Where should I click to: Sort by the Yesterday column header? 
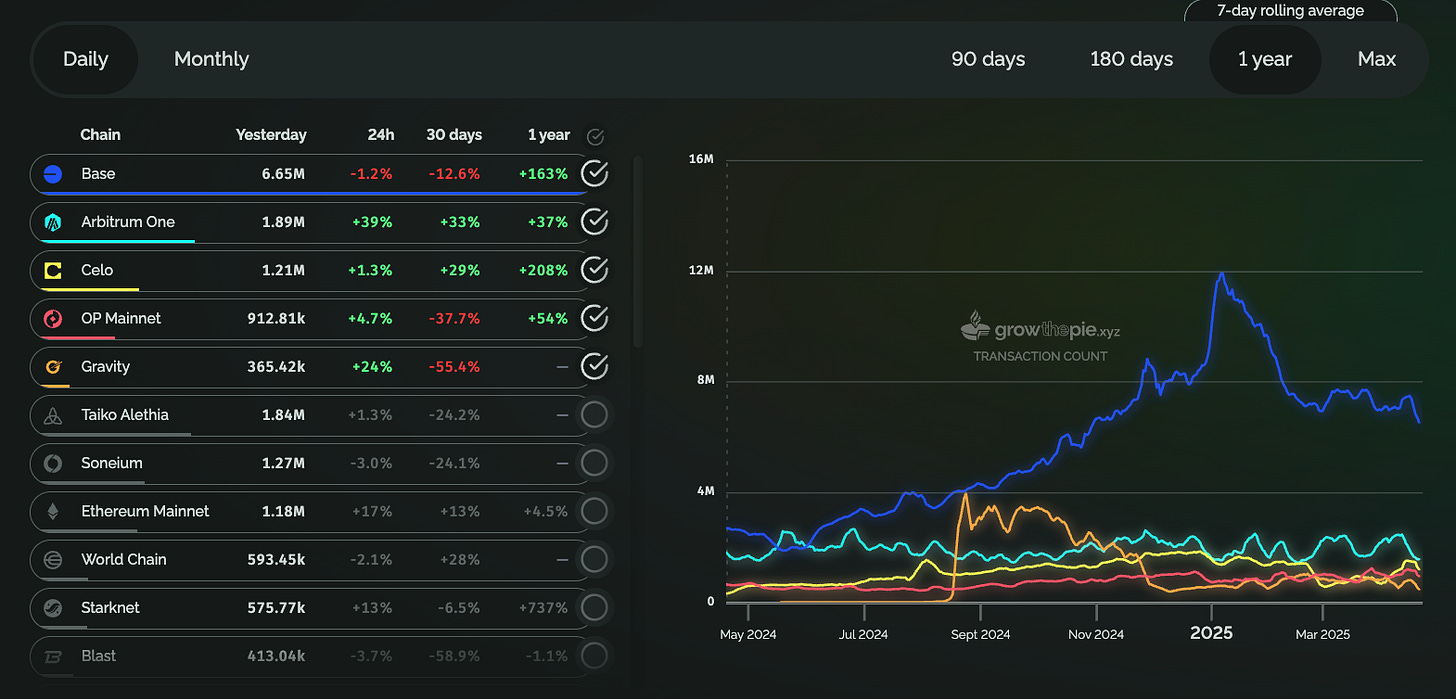pos(271,135)
